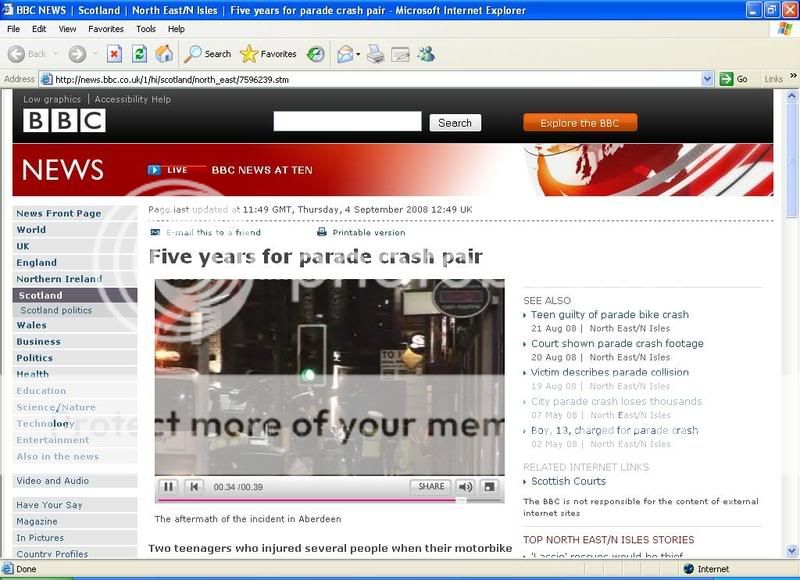Screen dimensions: 800x580
Task: Open the File menu
Action: pos(13,29)
